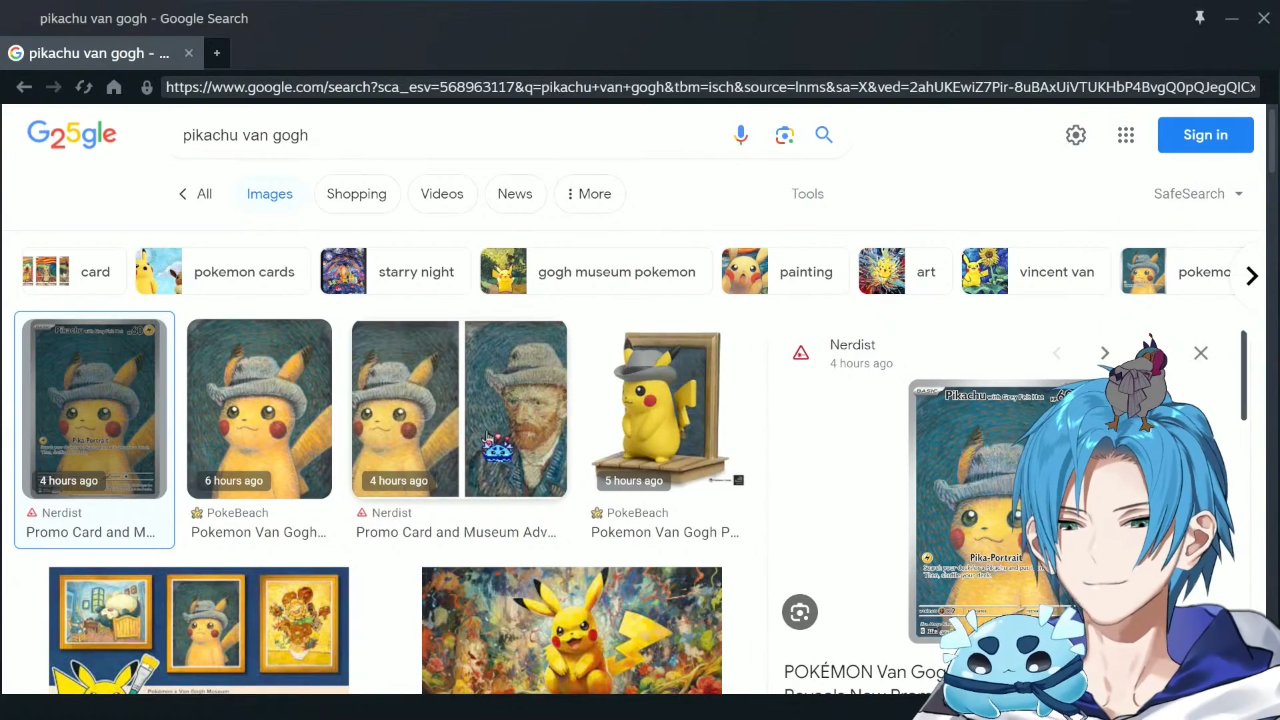Open the More search filters menu

(x=589, y=194)
